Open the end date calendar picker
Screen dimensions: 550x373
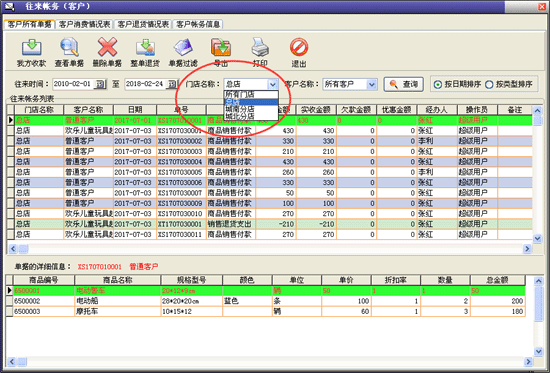coord(172,84)
